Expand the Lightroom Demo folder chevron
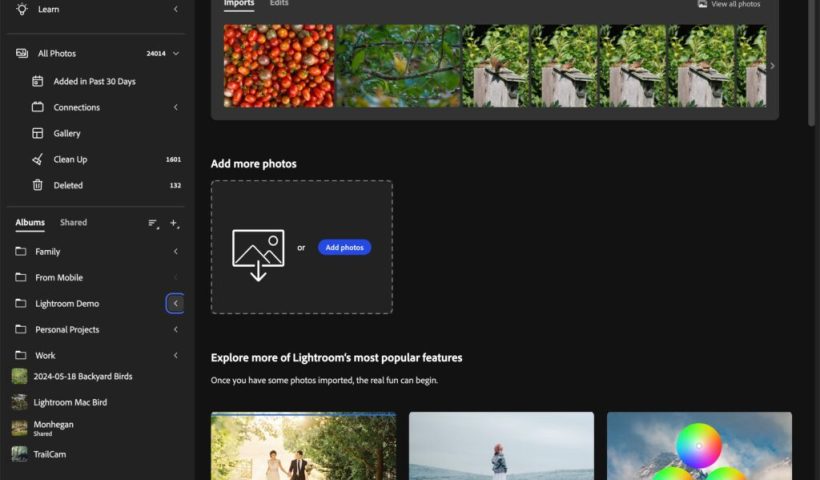The height and width of the screenshot is (480, 820). [x=175, y=303]
